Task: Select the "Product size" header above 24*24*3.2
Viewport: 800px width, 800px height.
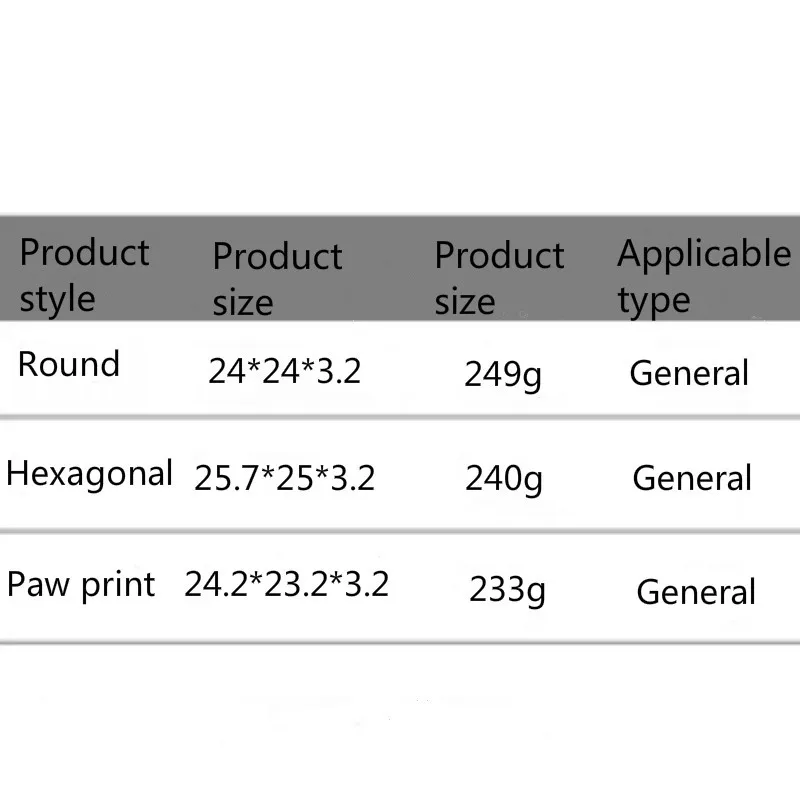Action: coord(277,279)
